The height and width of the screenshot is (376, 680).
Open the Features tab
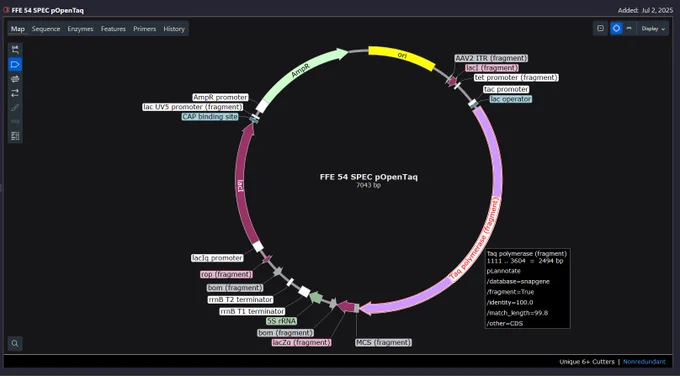coord(113,29)
